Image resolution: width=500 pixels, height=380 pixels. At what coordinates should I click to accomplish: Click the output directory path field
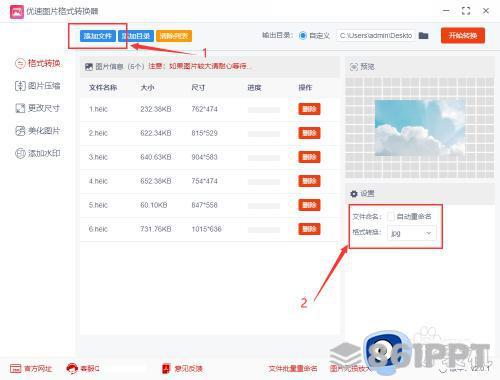click(375, 35)
